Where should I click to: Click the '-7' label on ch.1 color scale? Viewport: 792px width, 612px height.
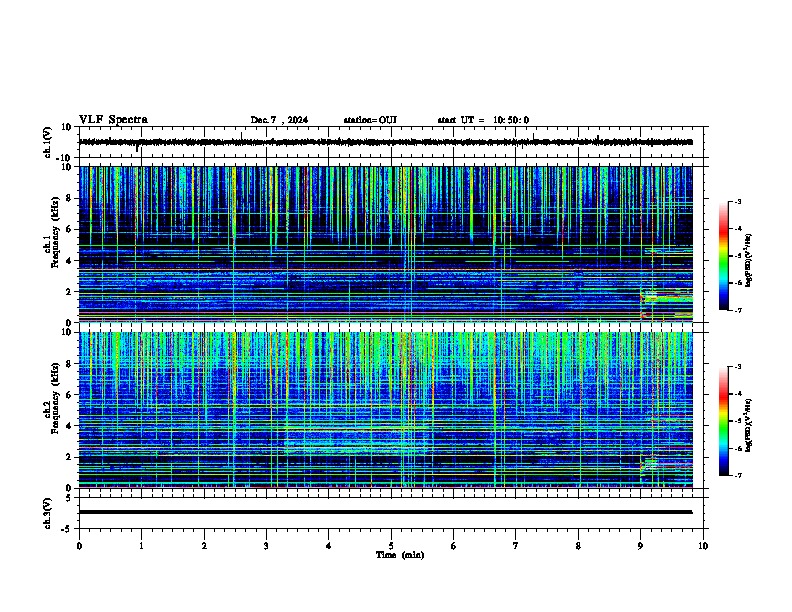tap(737, 310)
